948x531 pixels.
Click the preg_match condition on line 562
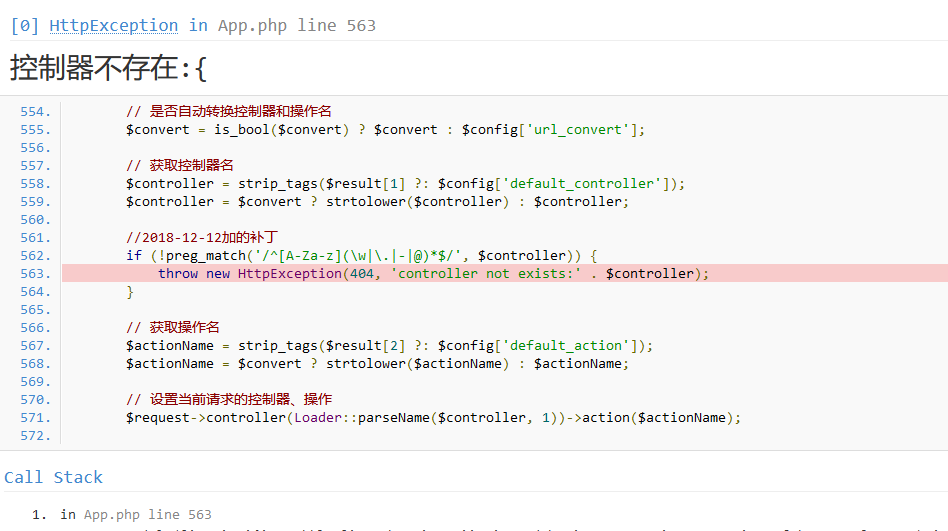(x=361, y=256)
